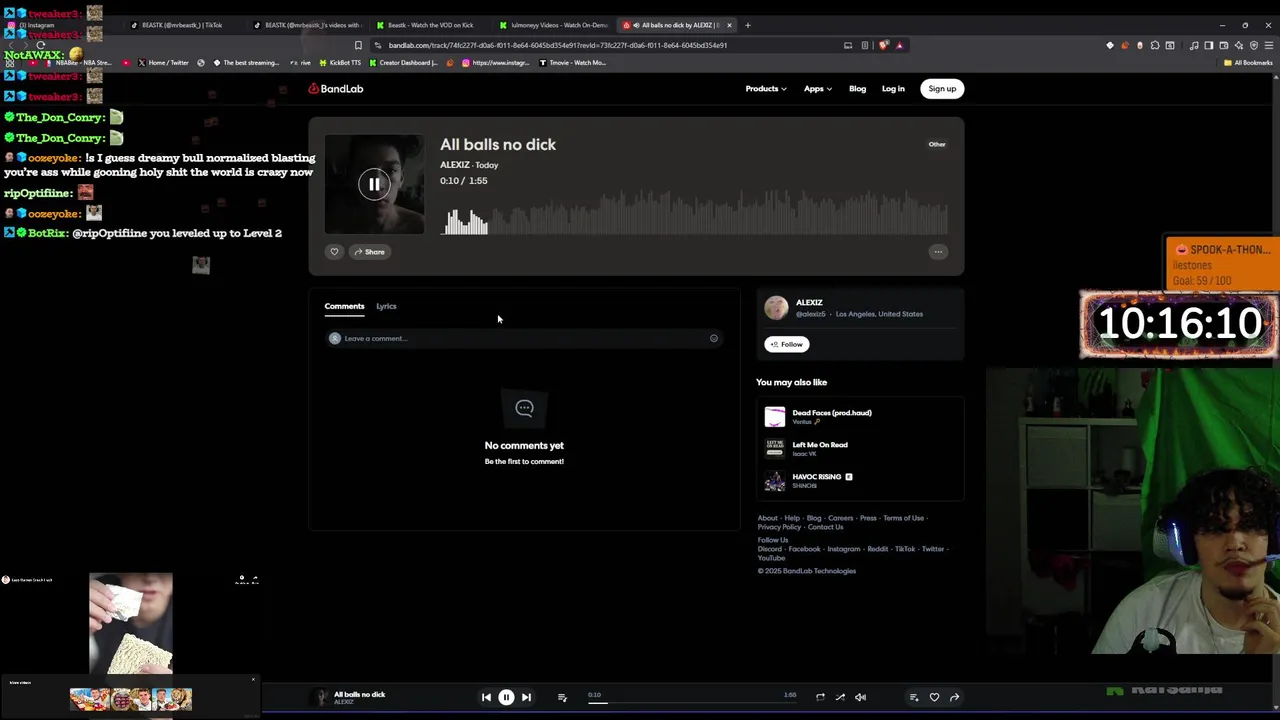This screenshot has width=1280, height=720.
Task: Open the All Bookmarks folder
Action: coord(1248,63)
